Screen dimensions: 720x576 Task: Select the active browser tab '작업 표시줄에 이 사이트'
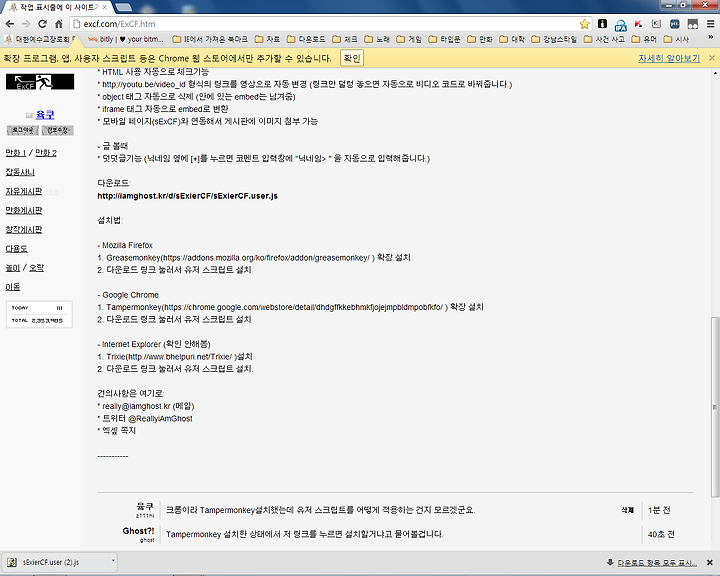point(57,7)
